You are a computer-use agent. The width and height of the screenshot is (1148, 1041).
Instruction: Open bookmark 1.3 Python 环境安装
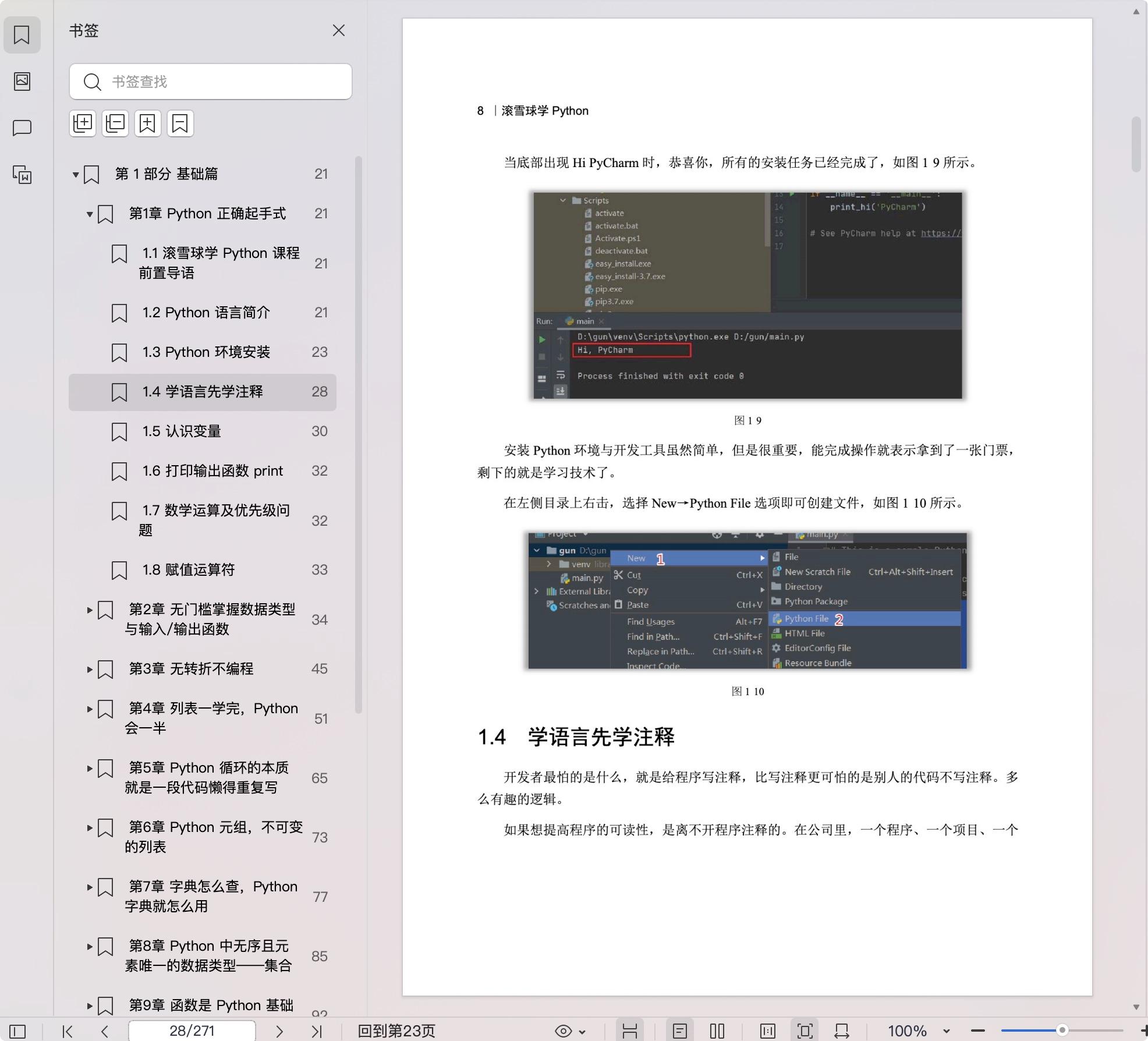click(x=203, y=352)
